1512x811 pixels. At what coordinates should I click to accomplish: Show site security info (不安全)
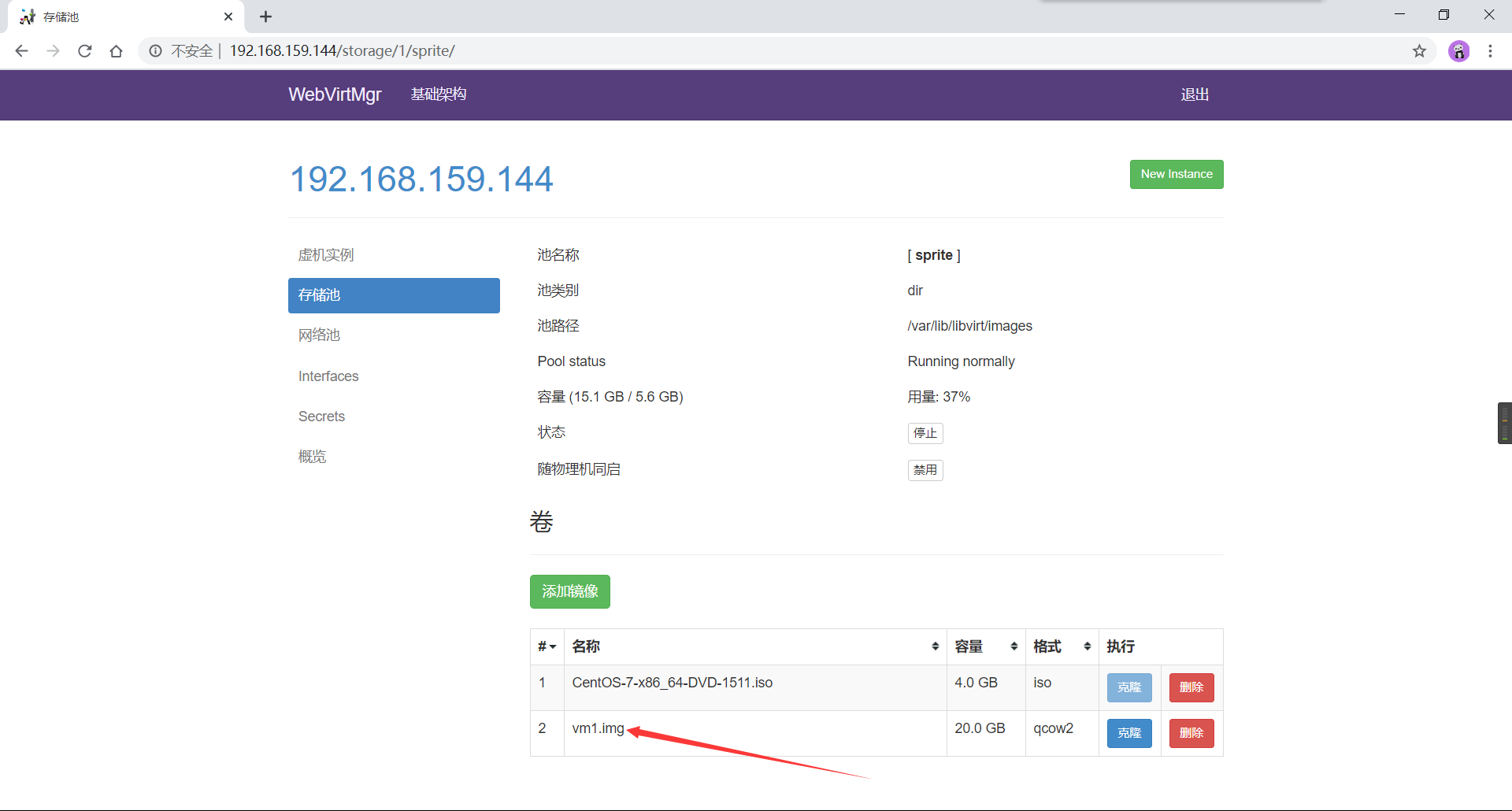[181, 51]
